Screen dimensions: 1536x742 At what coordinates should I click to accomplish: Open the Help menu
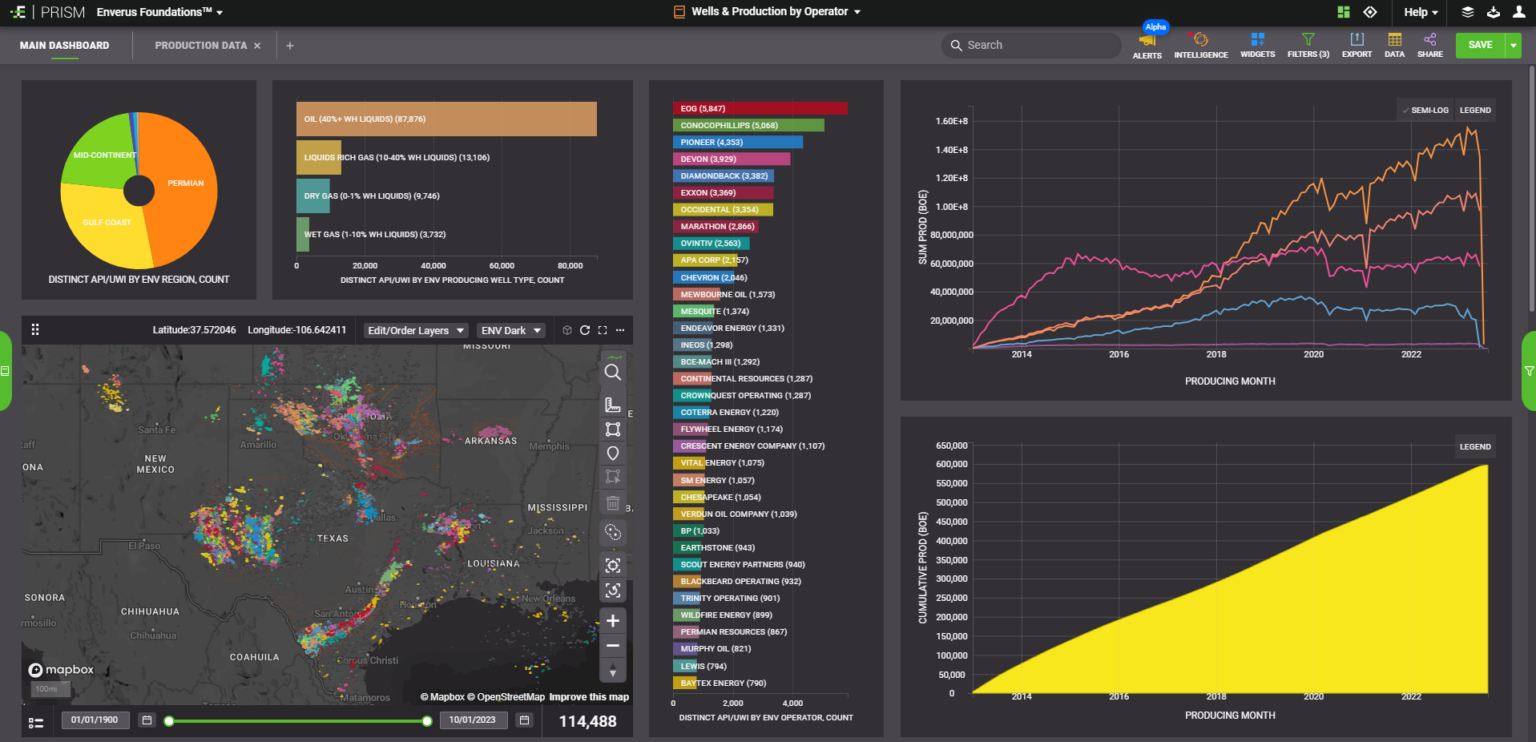coord(1418,12)
